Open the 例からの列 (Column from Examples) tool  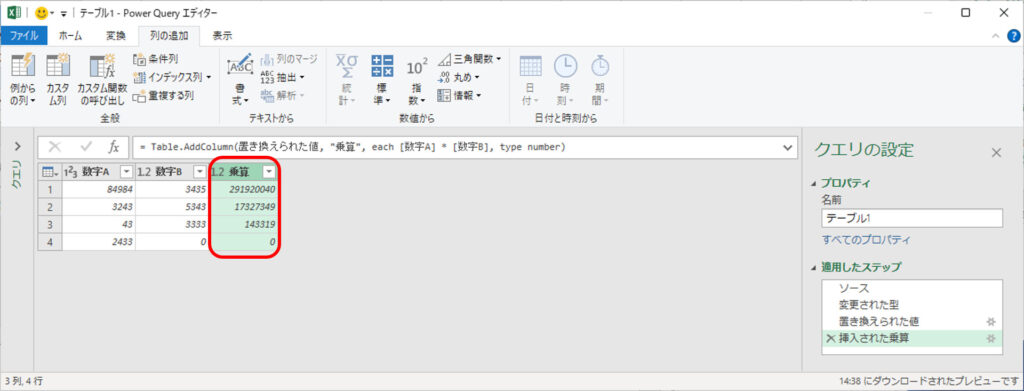(23, 80)
